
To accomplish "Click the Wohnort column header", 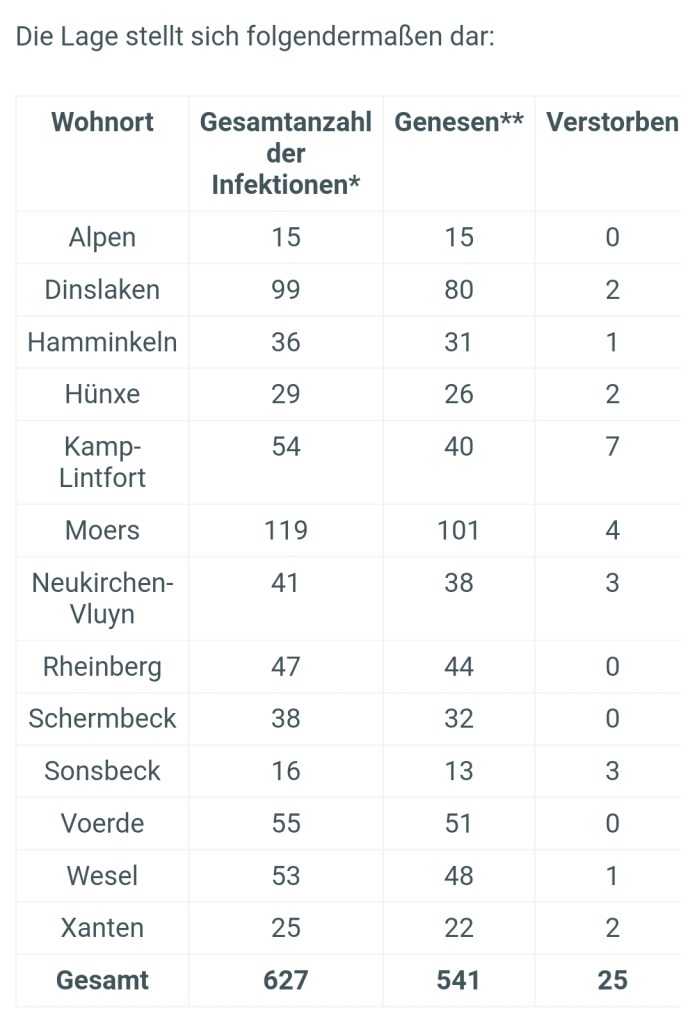I will click(x=102, y=123).
